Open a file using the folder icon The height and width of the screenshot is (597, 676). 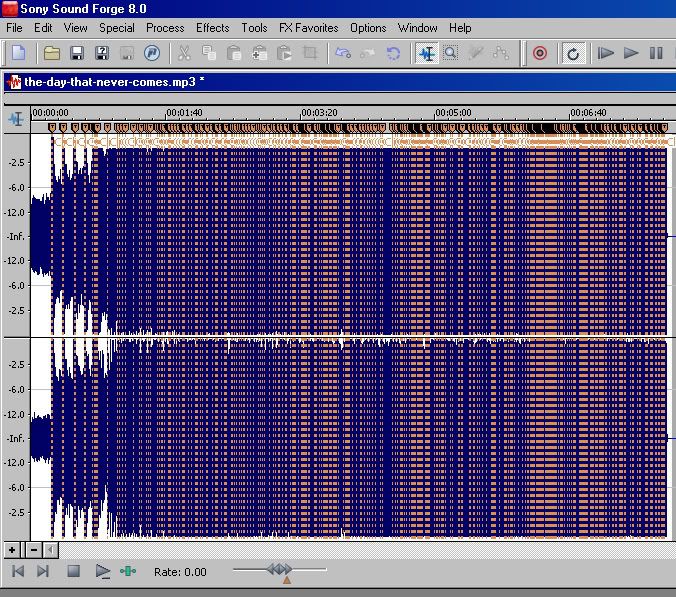pyautogui.click(x=52, y=53)
